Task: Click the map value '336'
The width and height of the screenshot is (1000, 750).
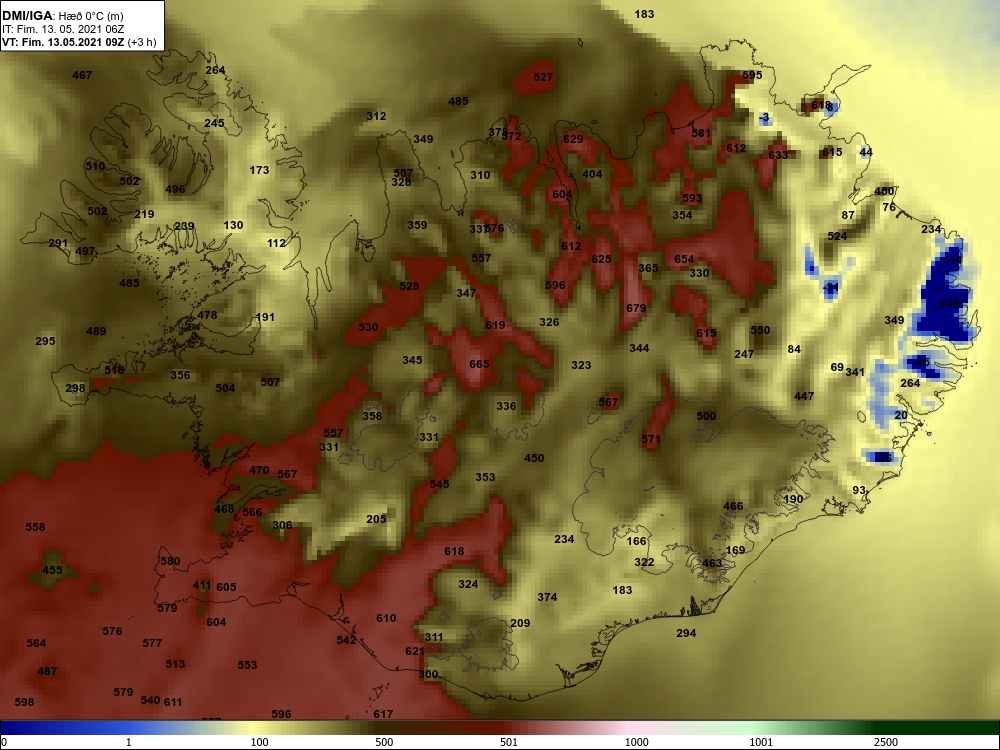Action: point(506,406)
